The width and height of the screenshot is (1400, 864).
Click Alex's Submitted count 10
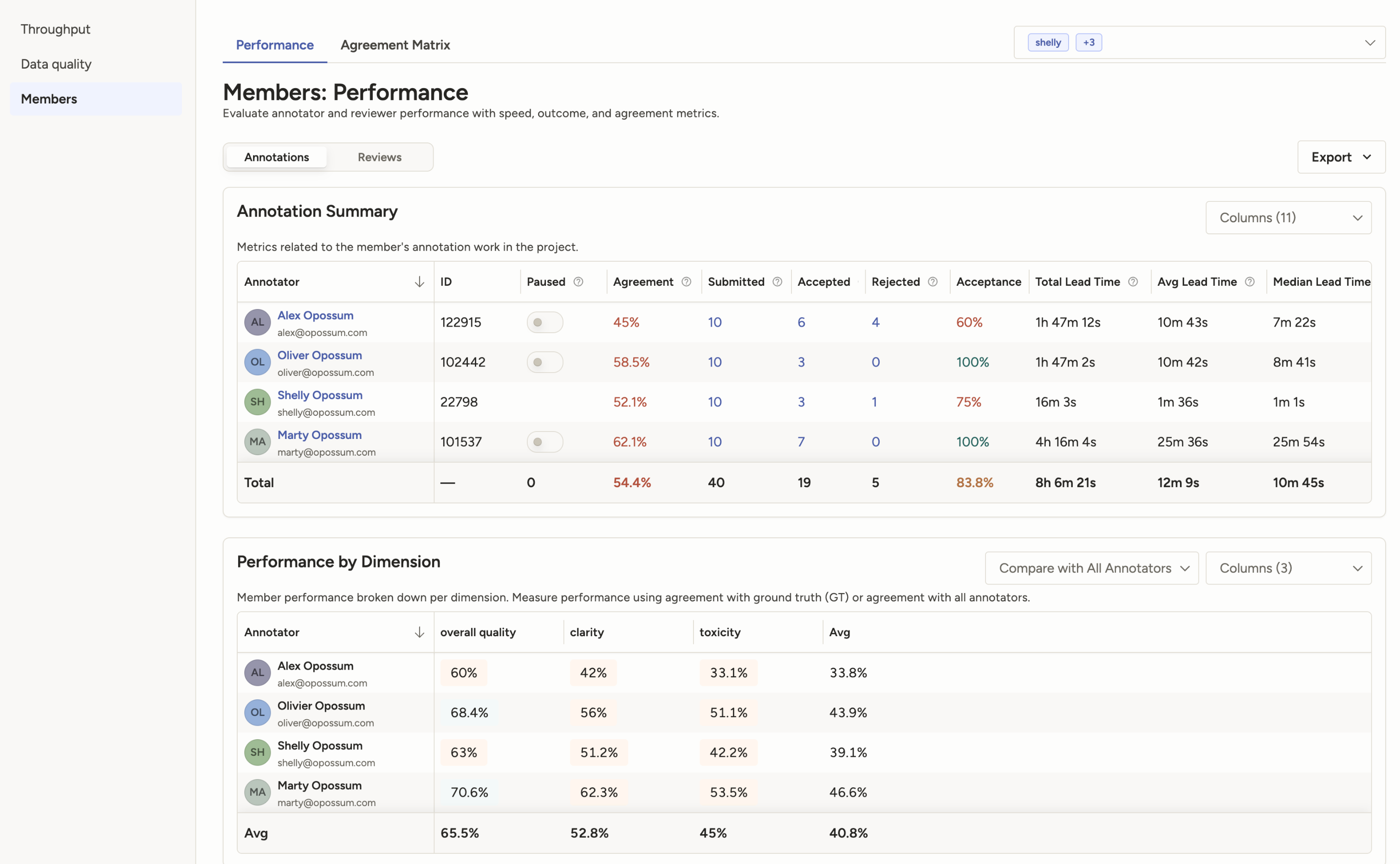714,322
